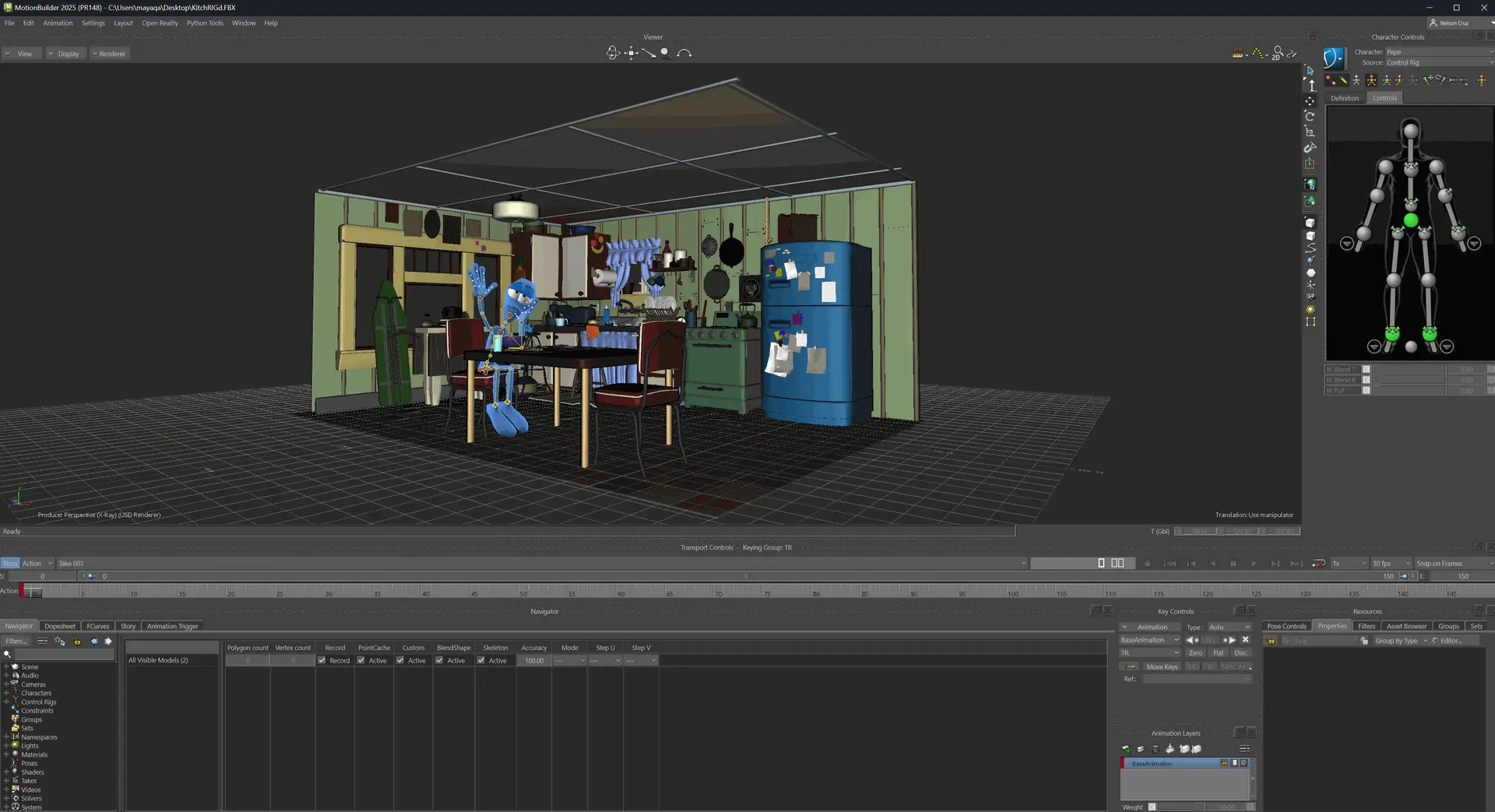Viewport: 1495px width, 812px height.
Task: Select the Dolly camera tool icon
Action: click(649, 53)
